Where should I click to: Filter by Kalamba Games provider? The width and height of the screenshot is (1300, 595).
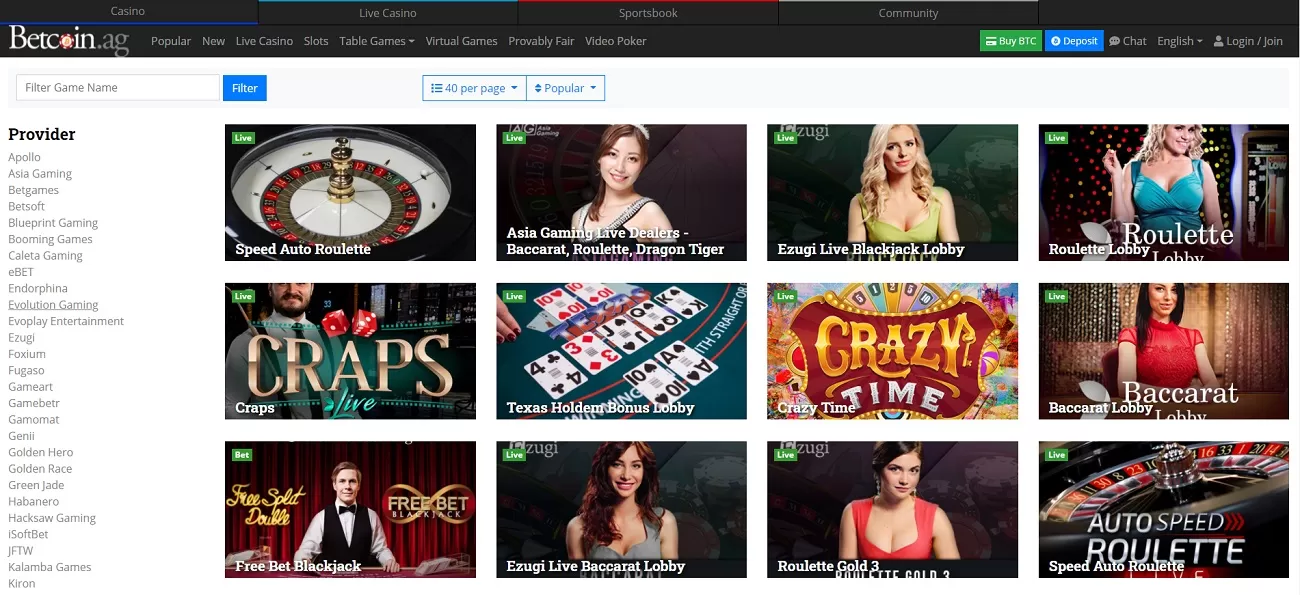[50, 567]
